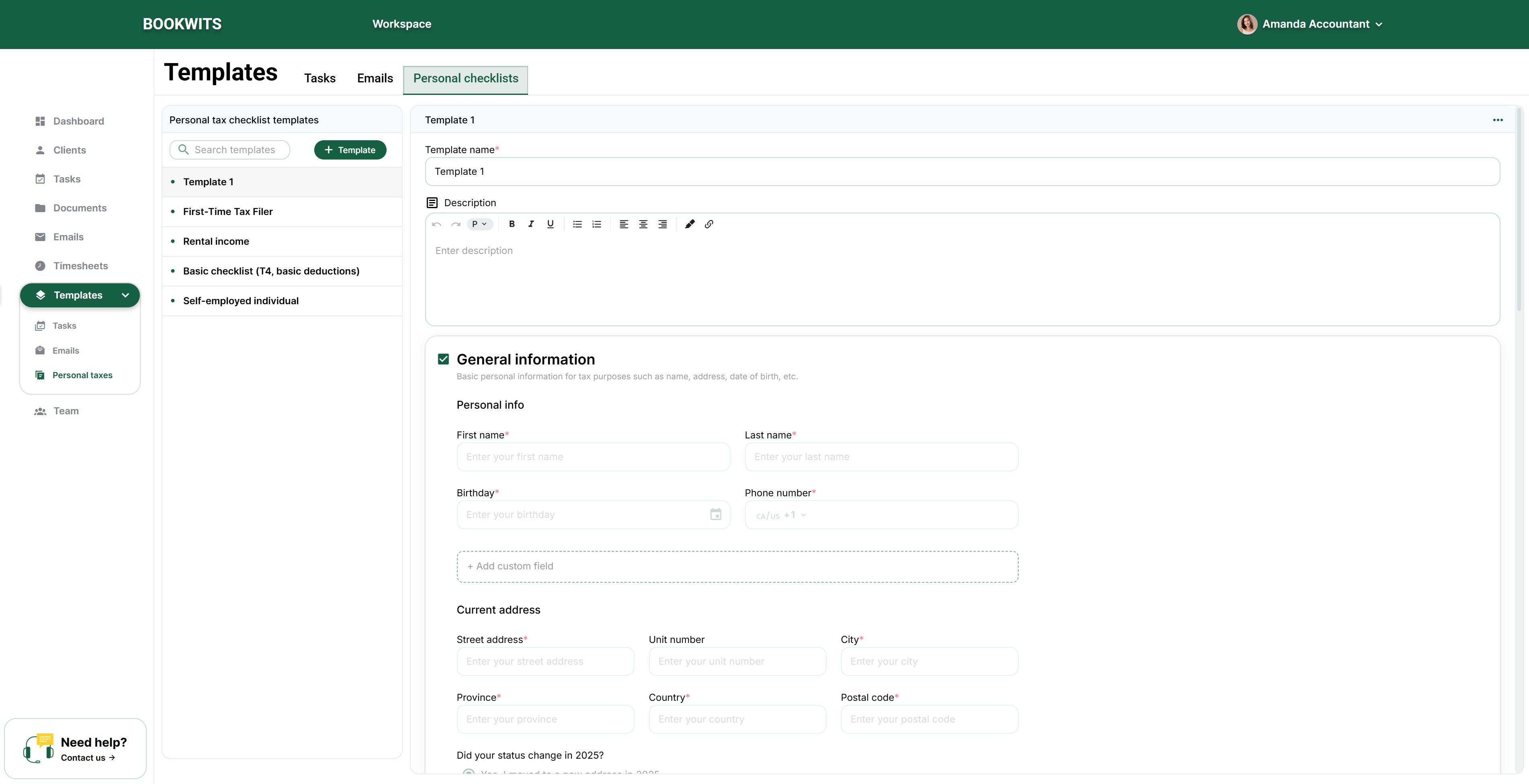Switch to the Emails templates tab
The width and height of the screenshot is (1529, 784).
375,78
